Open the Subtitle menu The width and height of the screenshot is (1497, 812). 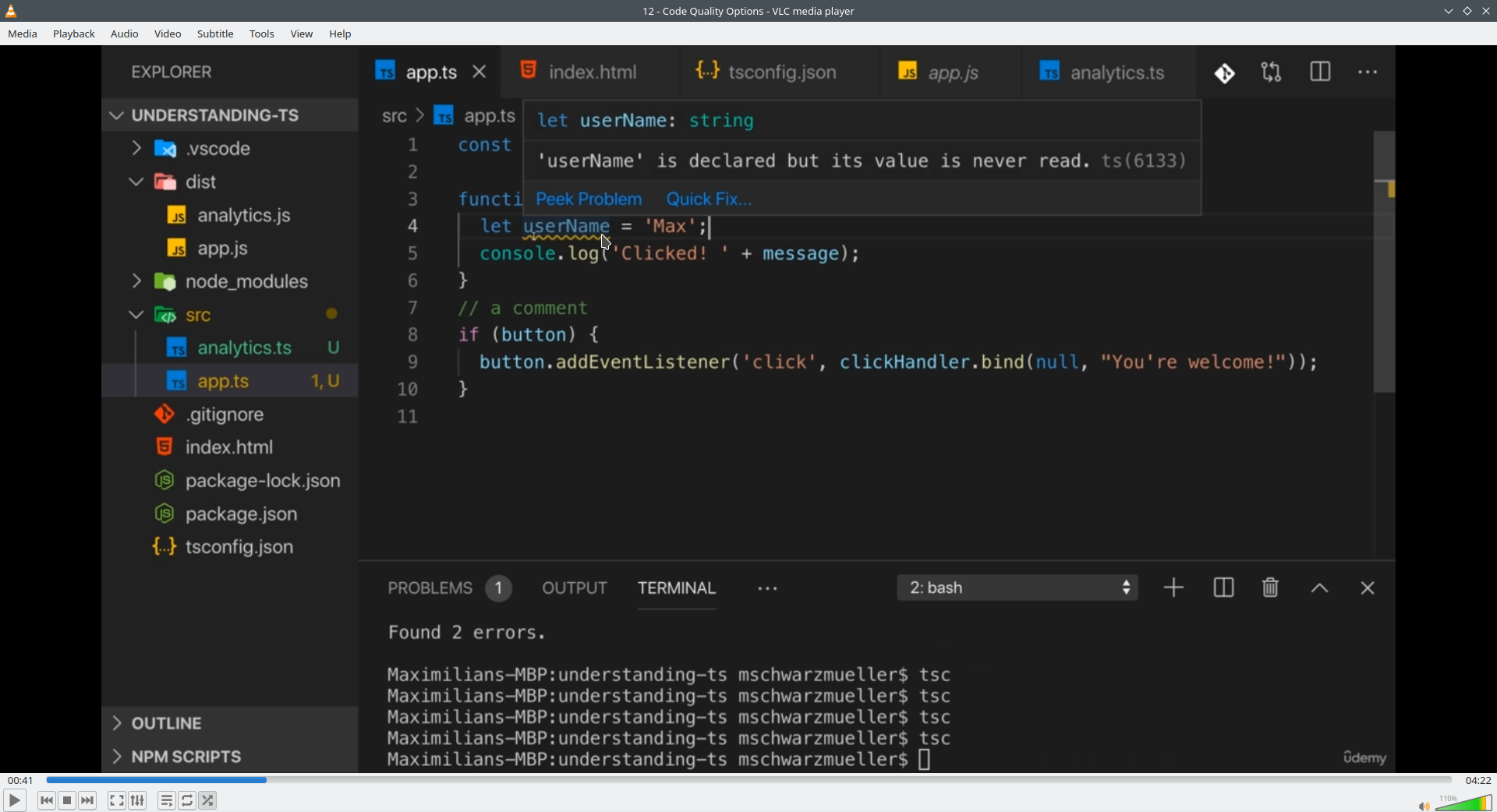(x=215, y=34)
